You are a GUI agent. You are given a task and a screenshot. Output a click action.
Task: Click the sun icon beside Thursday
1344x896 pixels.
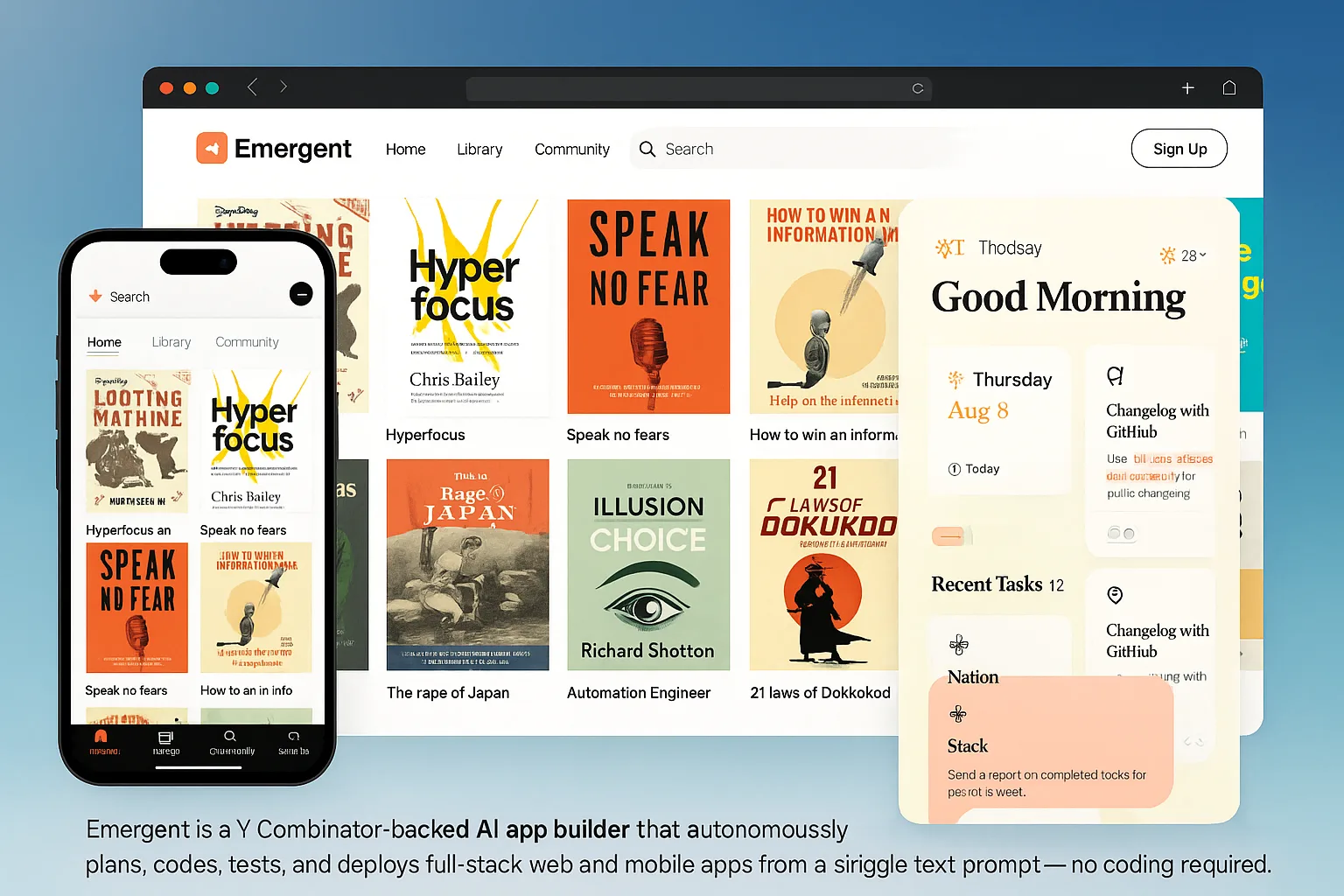click(x=955, y=379)
